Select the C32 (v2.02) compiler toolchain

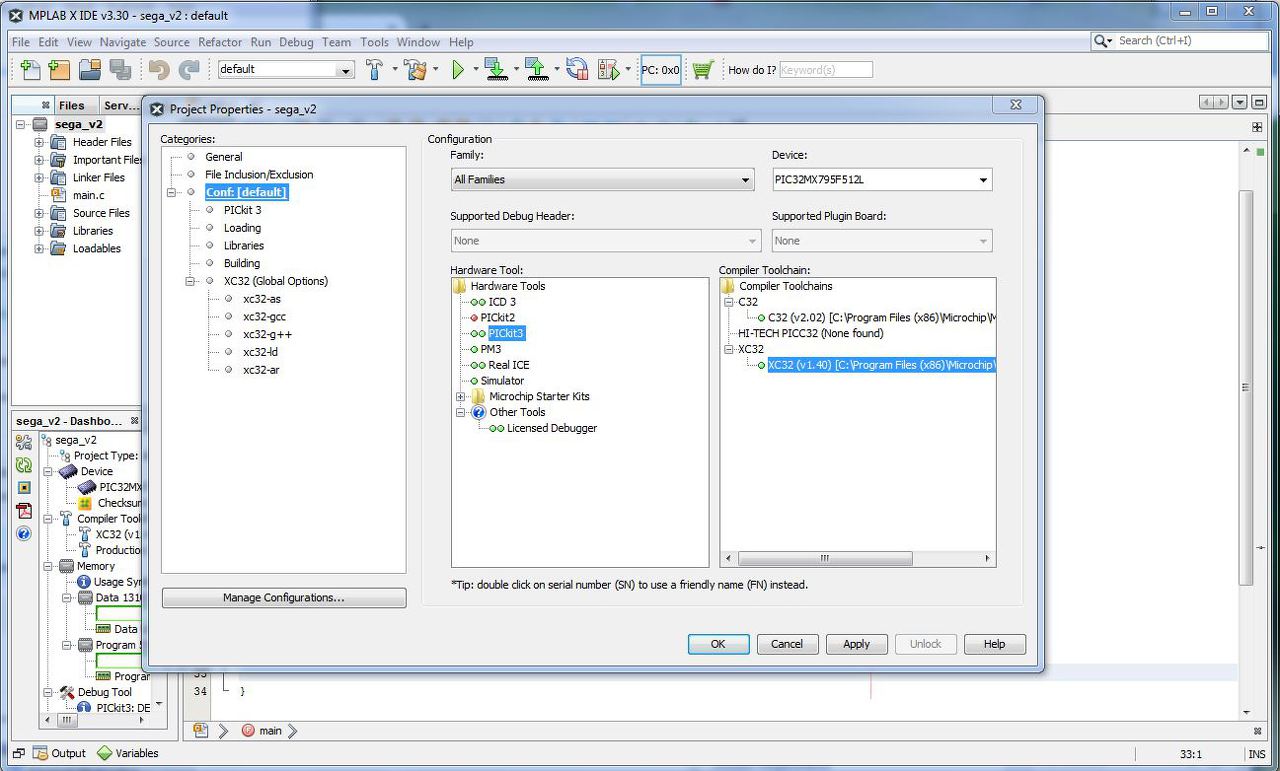click(x=881, y=318)
